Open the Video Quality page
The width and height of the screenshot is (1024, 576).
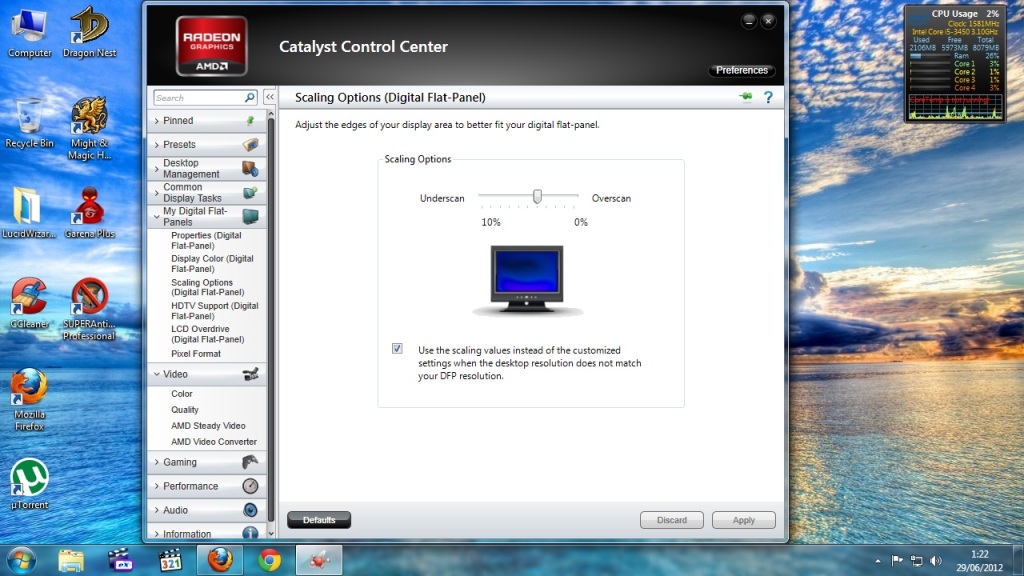(x=185, y=409)
